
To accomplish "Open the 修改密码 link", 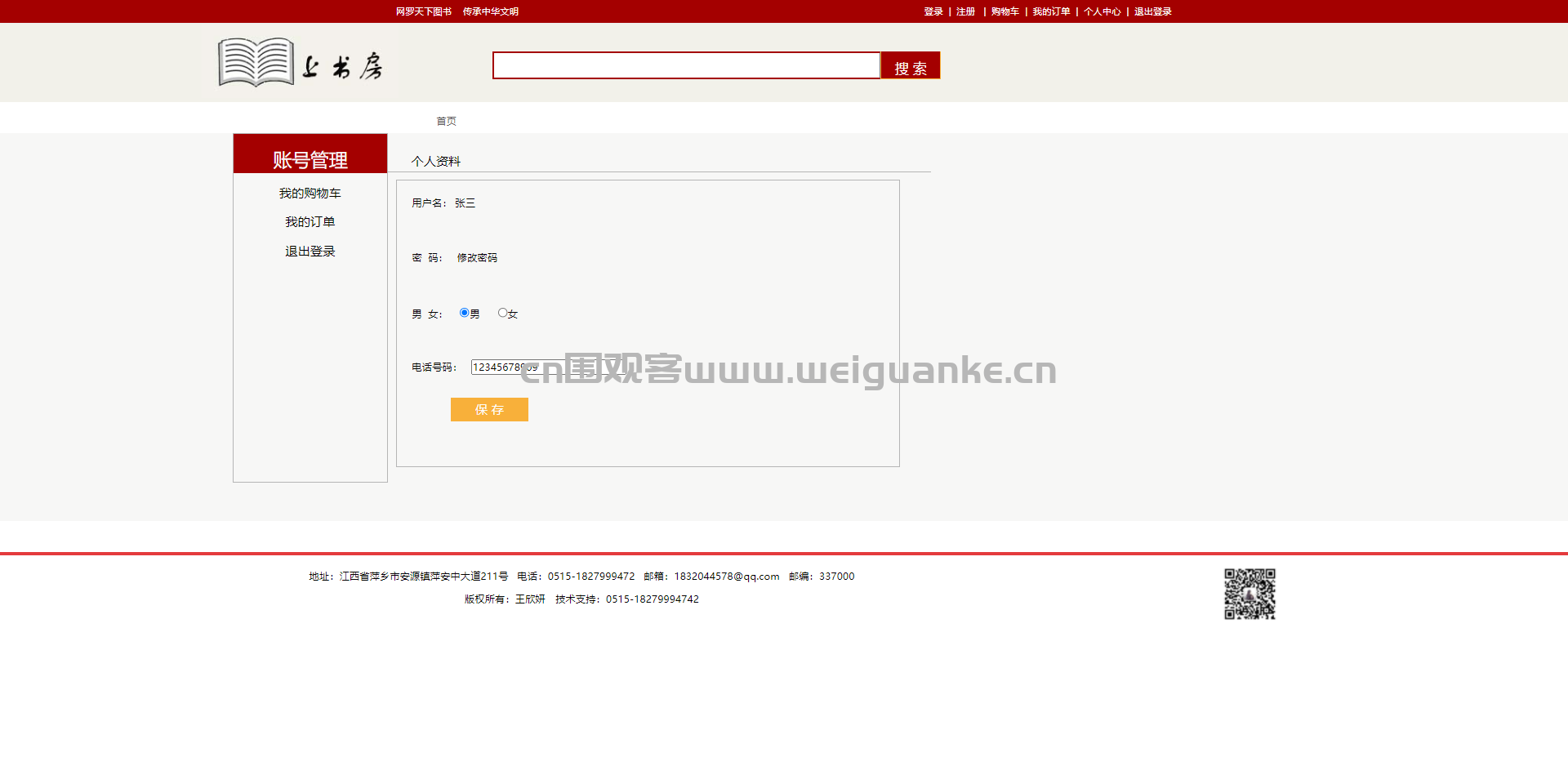I will [x=477, y=258].
